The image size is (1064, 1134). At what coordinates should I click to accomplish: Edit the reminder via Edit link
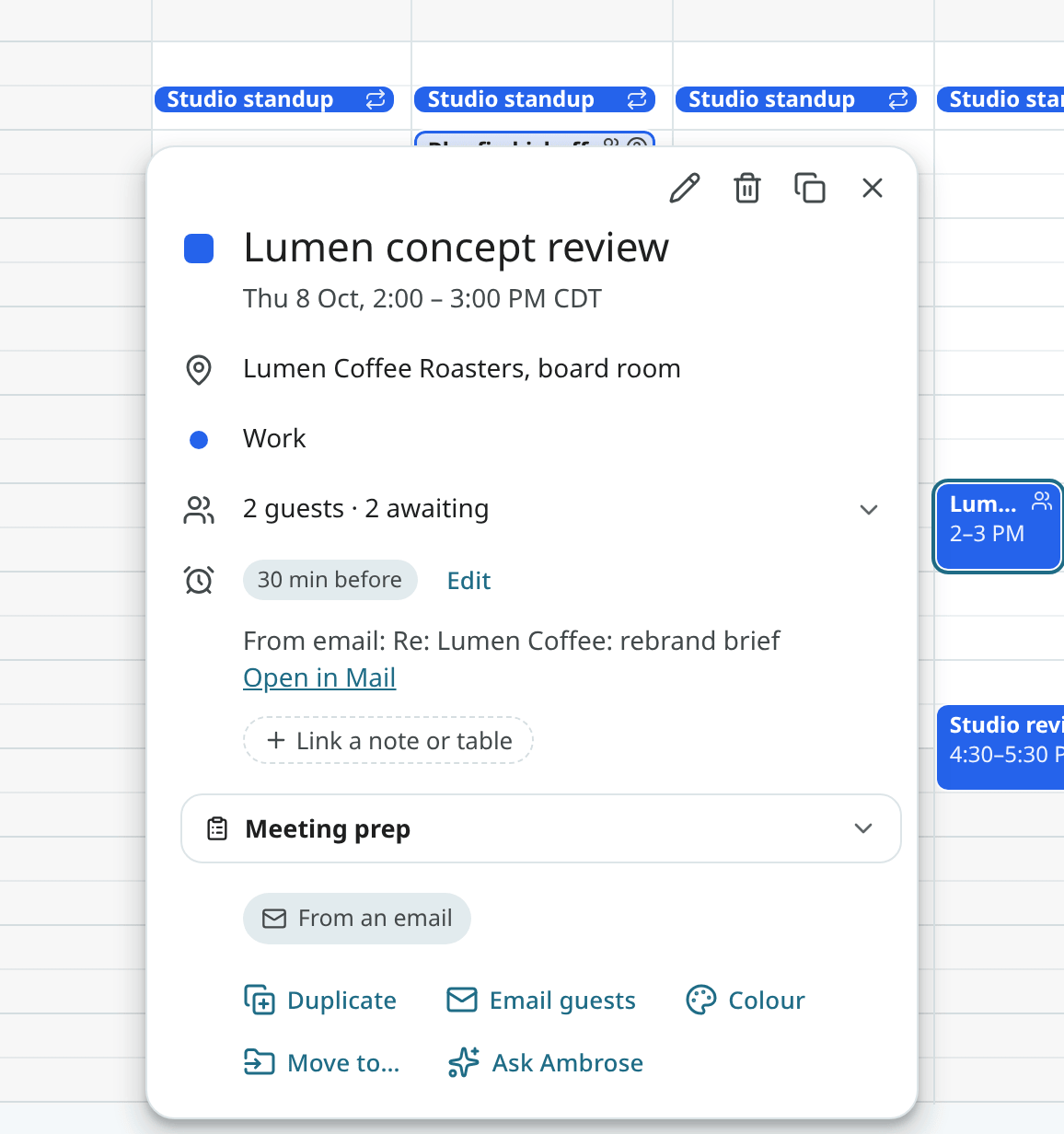(x=468, y=580)
